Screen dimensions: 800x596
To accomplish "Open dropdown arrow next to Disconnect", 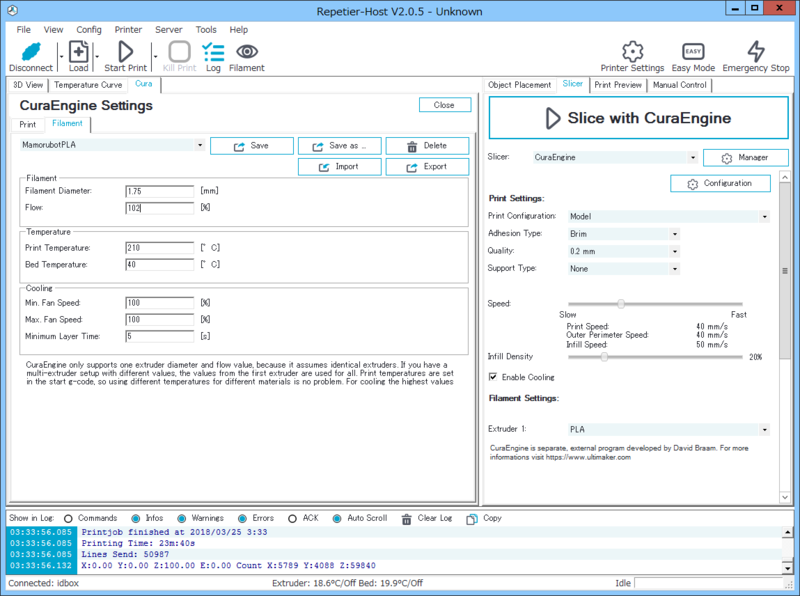I will 61,57.
